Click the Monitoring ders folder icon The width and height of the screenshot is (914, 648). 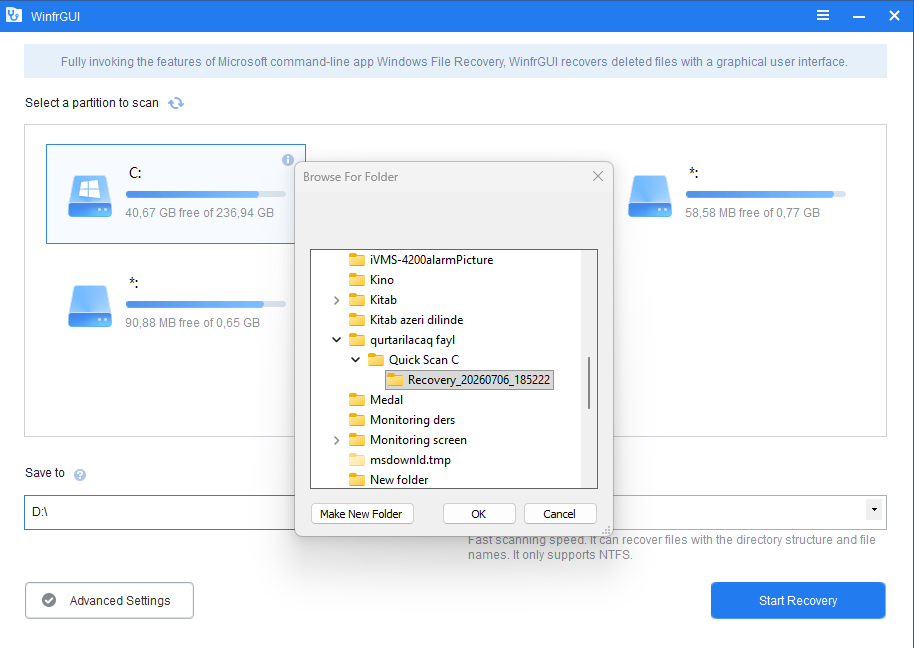click(x=357, y=420)
